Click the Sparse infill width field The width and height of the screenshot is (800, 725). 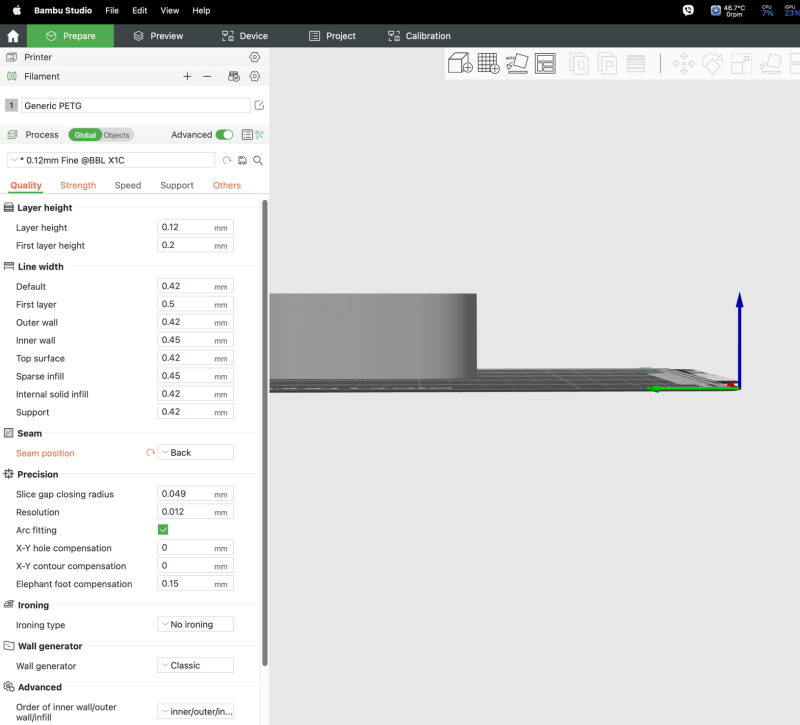point(195,376)
